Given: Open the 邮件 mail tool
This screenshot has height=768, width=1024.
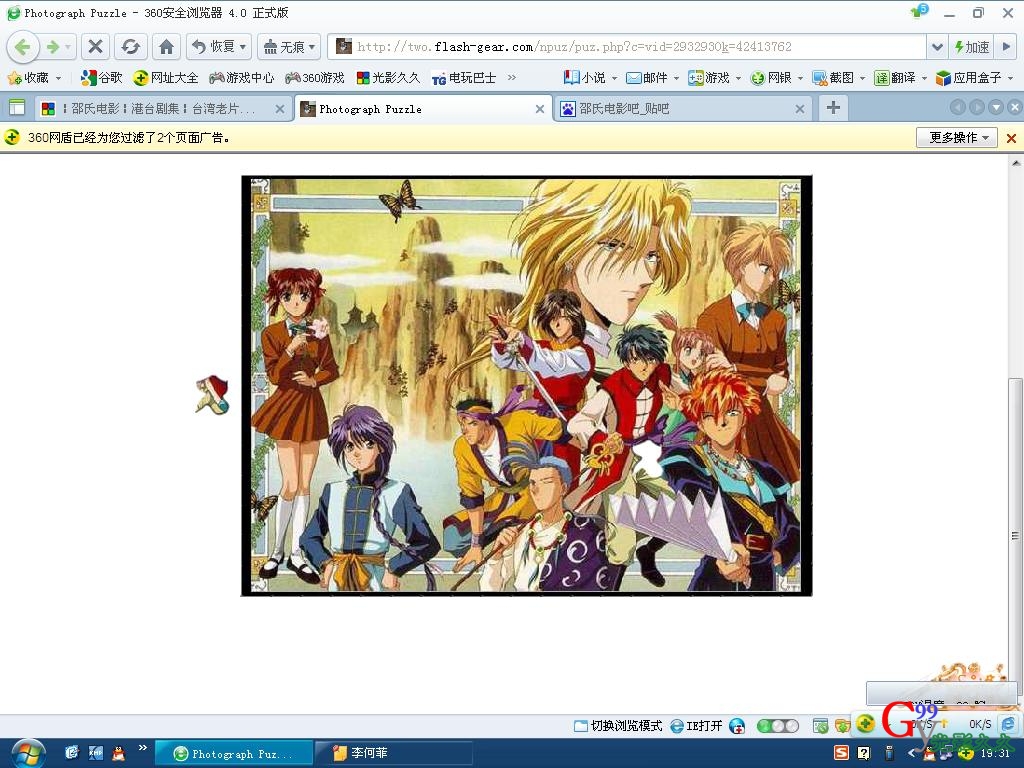Looking at the screenshot, I should tap(647, 78).
